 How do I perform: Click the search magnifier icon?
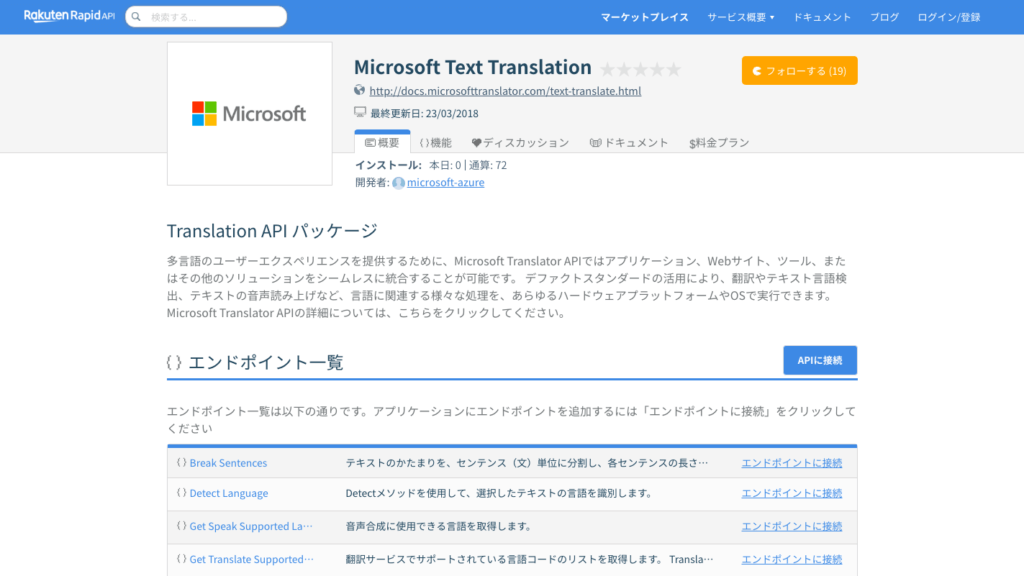point(135,16)
